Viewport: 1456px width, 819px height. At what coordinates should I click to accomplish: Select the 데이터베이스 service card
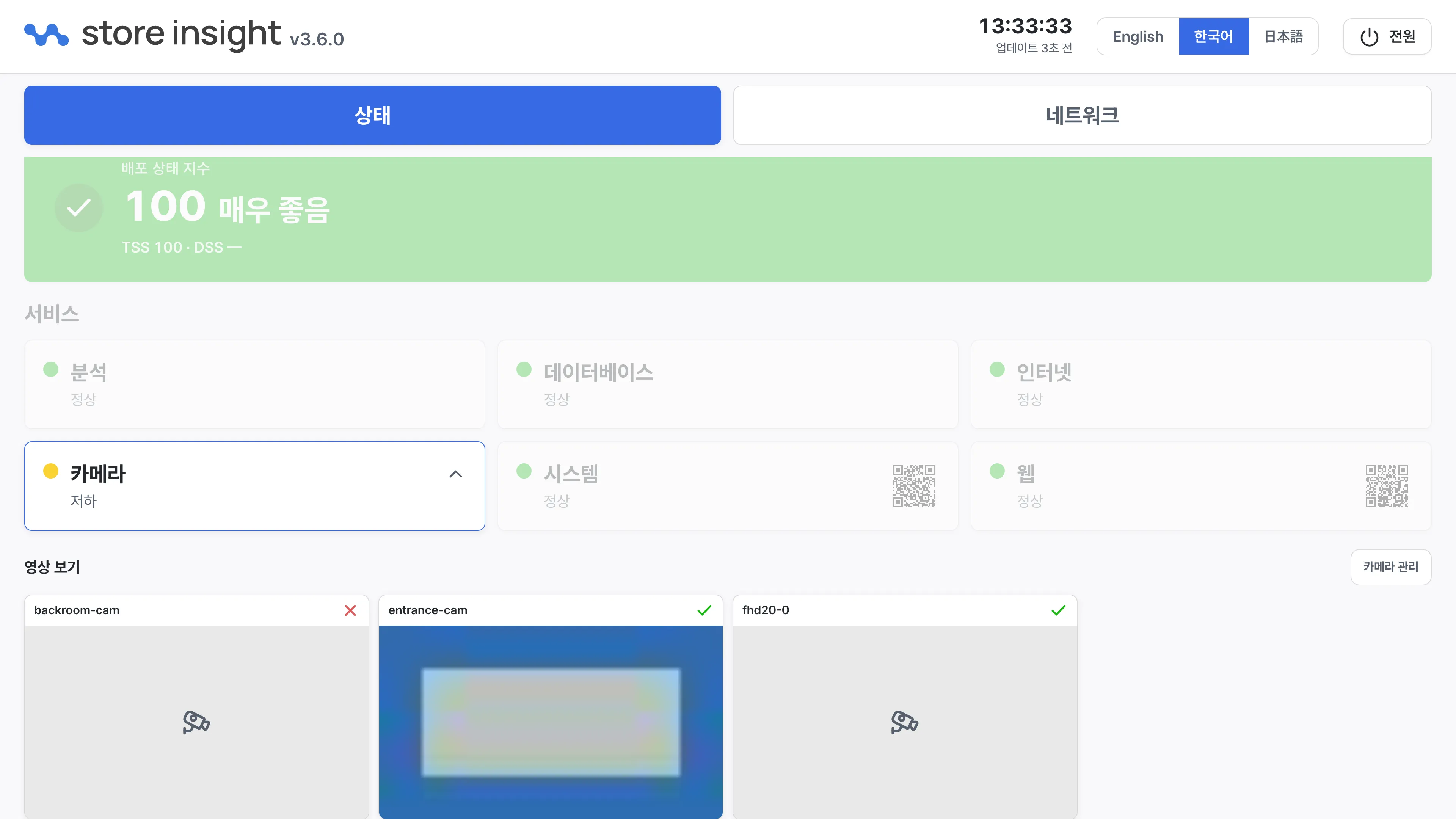click(x=728, y=384)
